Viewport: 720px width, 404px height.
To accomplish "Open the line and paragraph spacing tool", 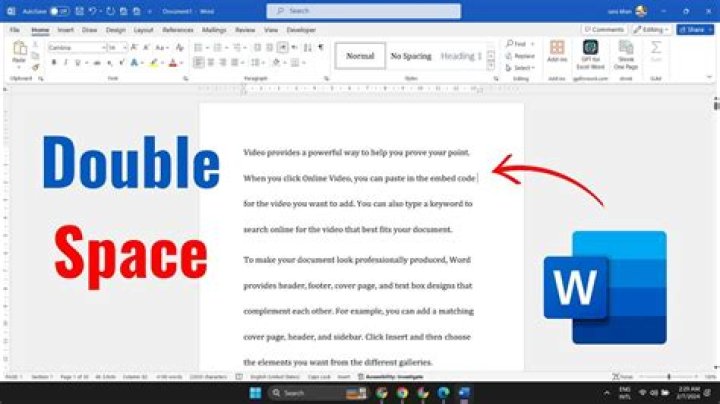I will pos(256,62).
